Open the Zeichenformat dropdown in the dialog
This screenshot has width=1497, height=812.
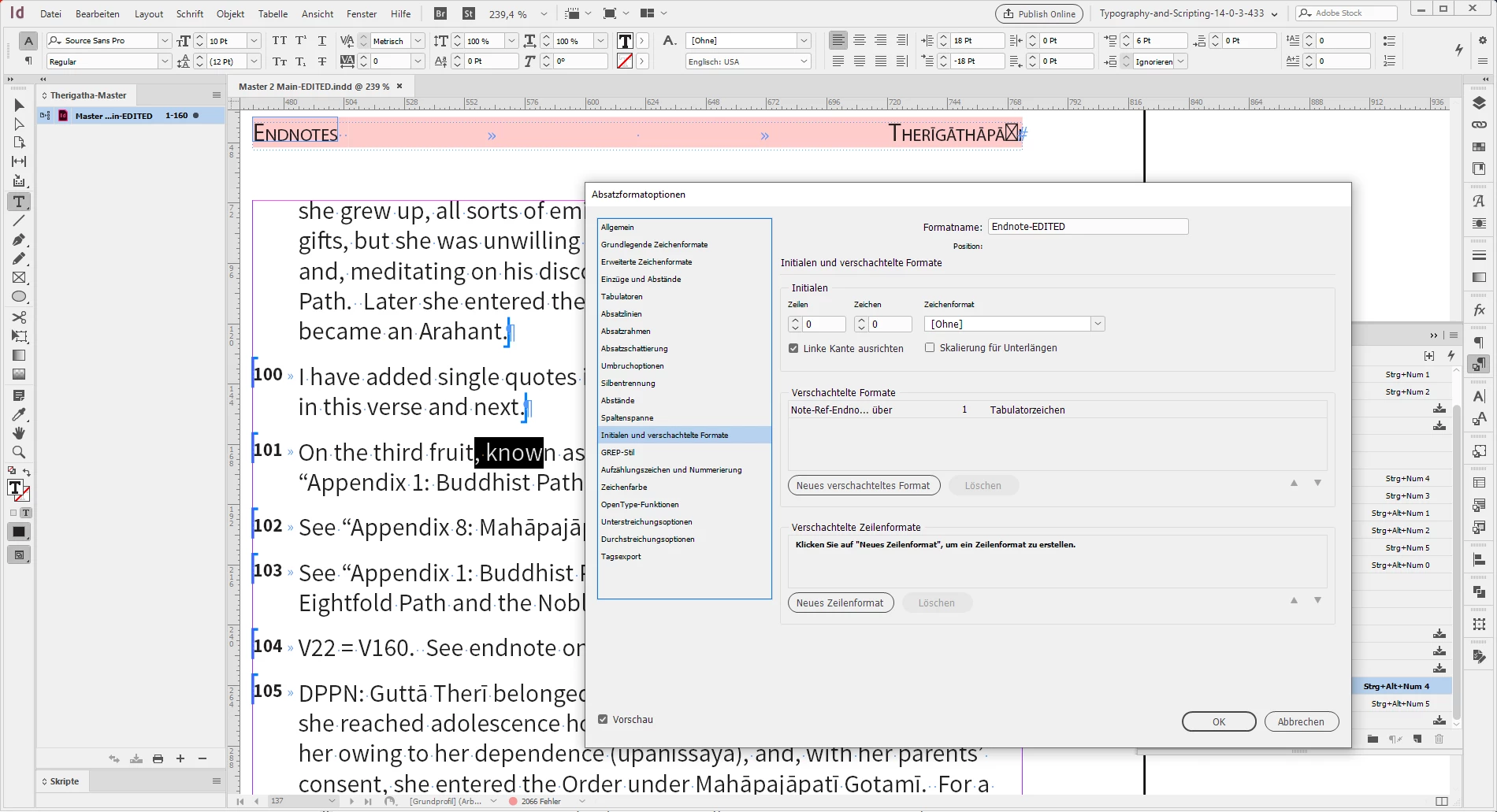tap(1098, 324)
